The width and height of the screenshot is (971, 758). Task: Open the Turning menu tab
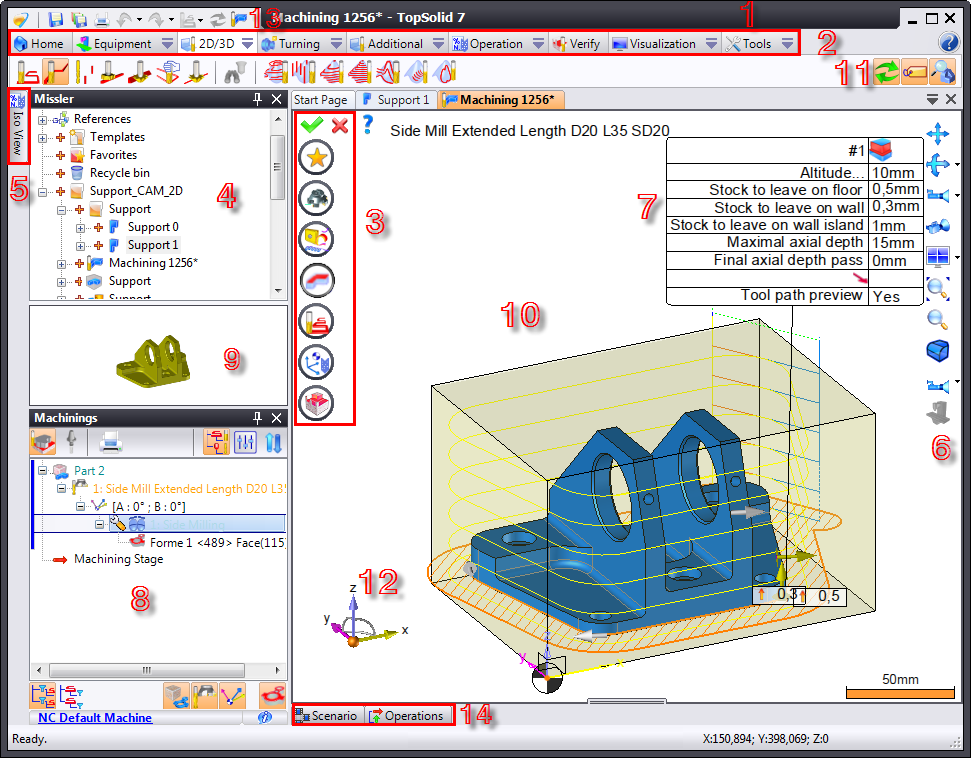(x=291, y=44)
